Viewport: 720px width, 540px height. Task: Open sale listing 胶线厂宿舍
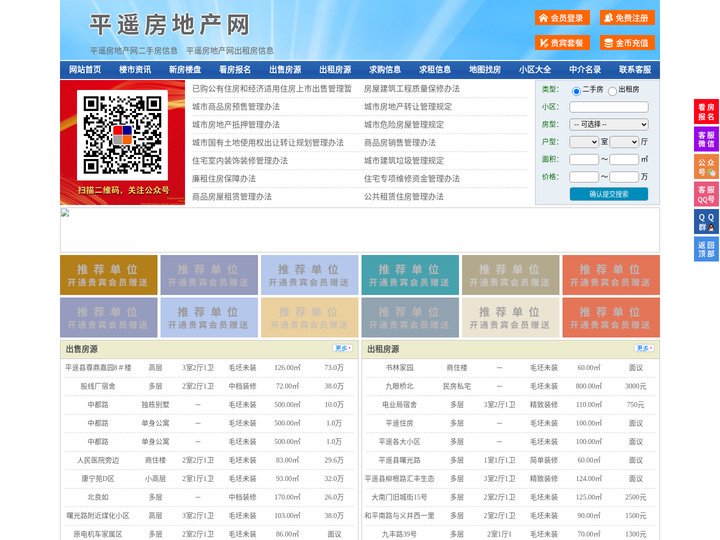coord(98,386)
